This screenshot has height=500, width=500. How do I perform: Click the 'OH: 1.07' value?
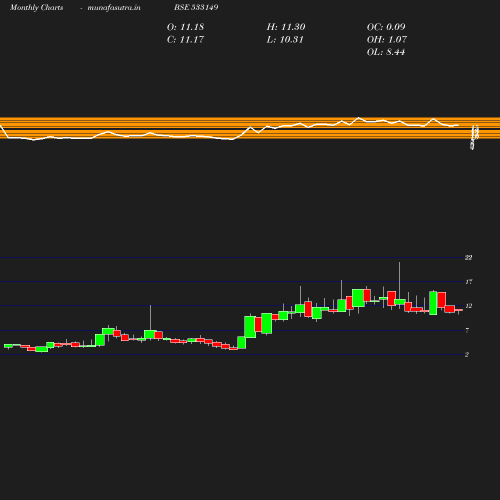pyautogui.click(x=387, y=40)
